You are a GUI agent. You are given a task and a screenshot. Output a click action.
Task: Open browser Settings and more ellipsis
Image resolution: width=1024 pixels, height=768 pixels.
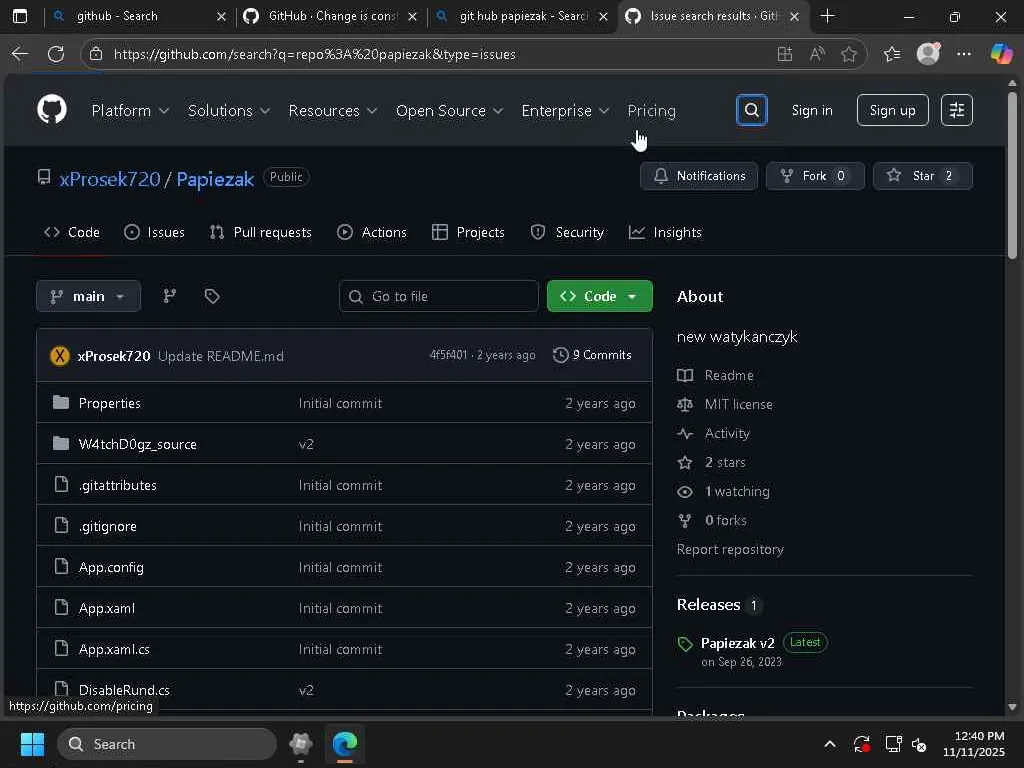963,54
